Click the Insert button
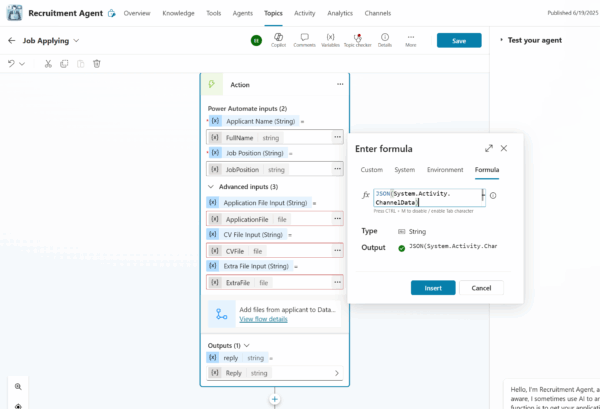The height and width of the screenshot is (409, 600). pos(433,288)
